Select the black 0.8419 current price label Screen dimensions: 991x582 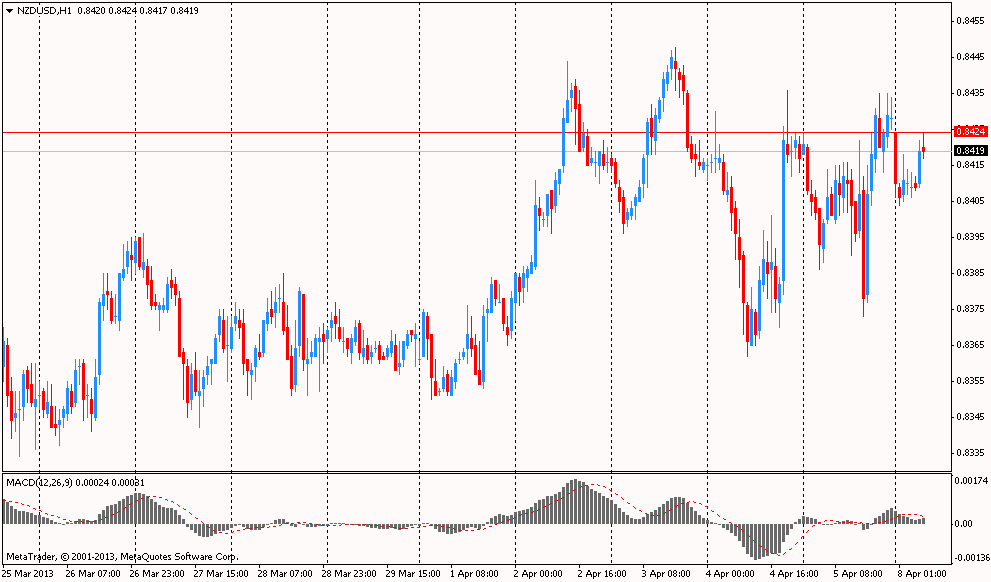pyautogui.click(x=971, y=151)
